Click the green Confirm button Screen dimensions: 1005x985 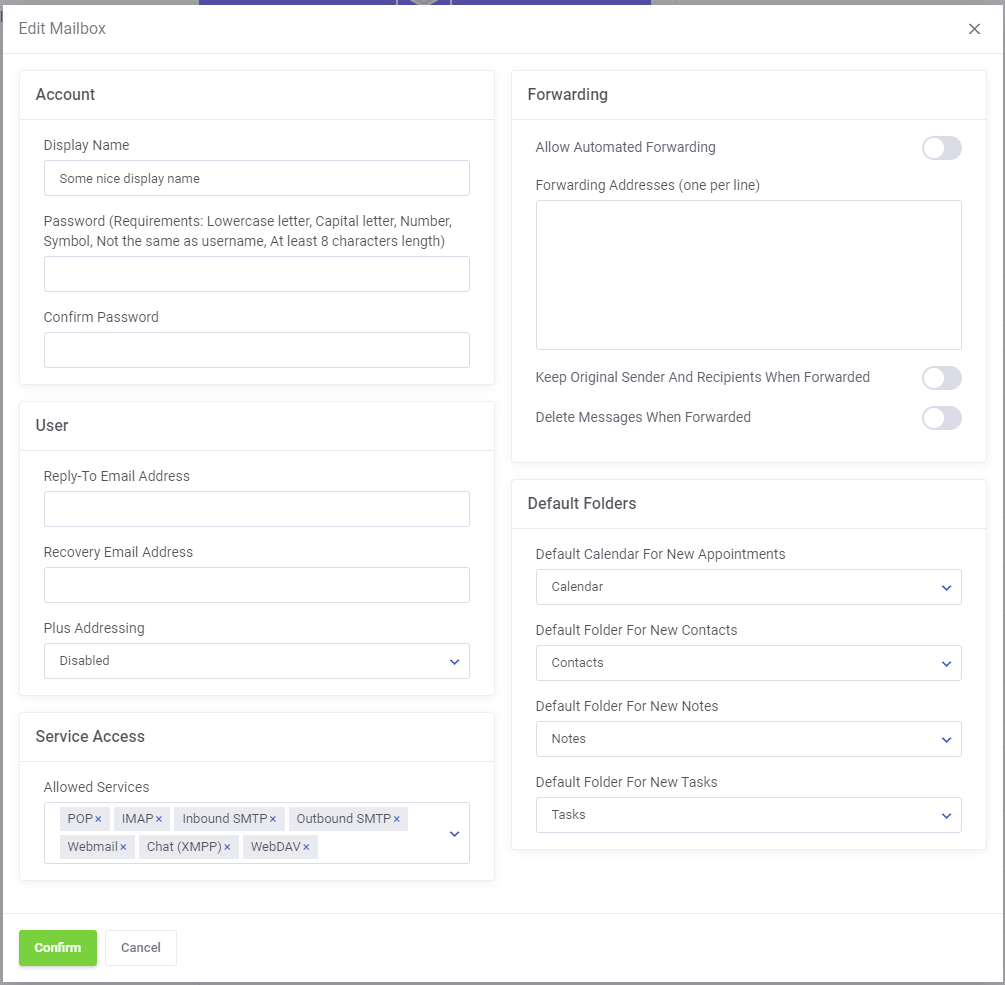pyautogui.click(x=58, y=948)
